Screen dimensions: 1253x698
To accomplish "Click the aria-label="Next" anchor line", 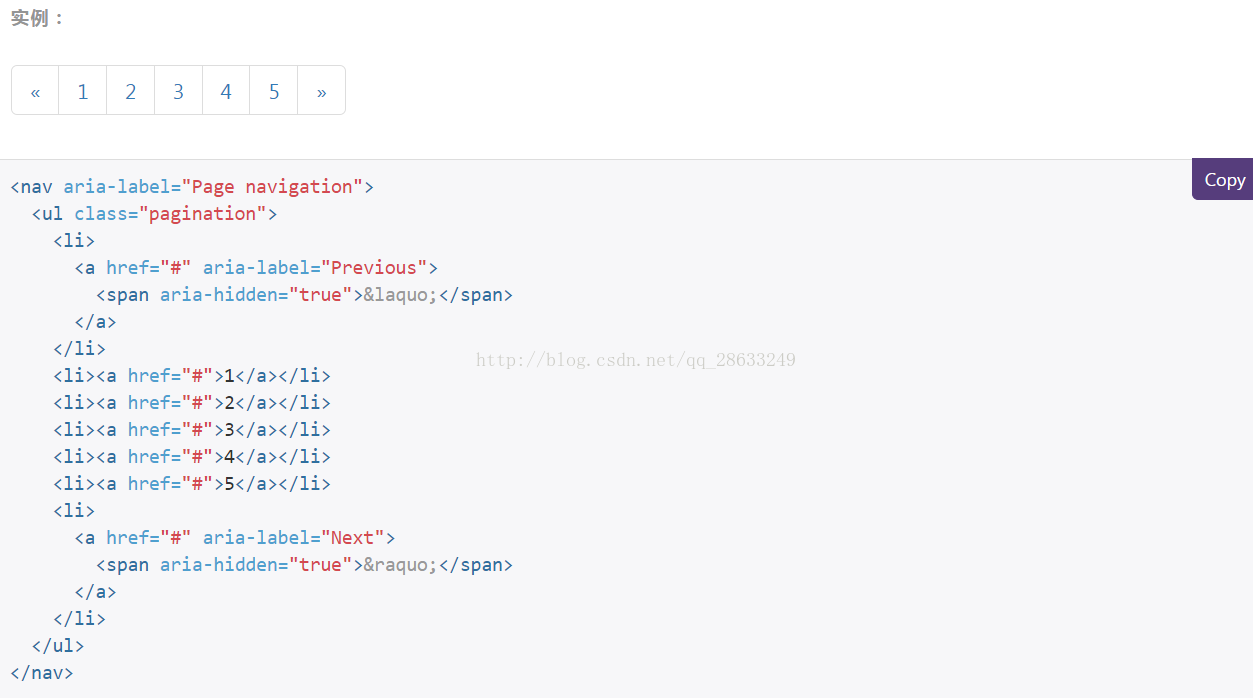I will click(x=235, y=538).
